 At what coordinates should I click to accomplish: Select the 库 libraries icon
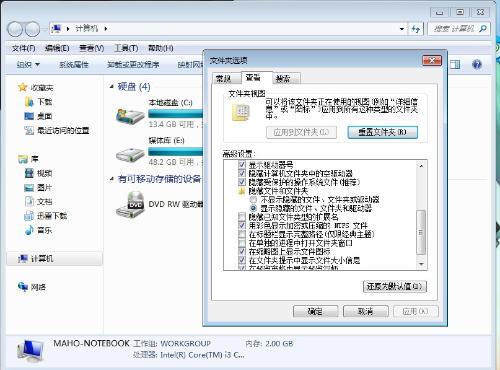coord(23,159)
